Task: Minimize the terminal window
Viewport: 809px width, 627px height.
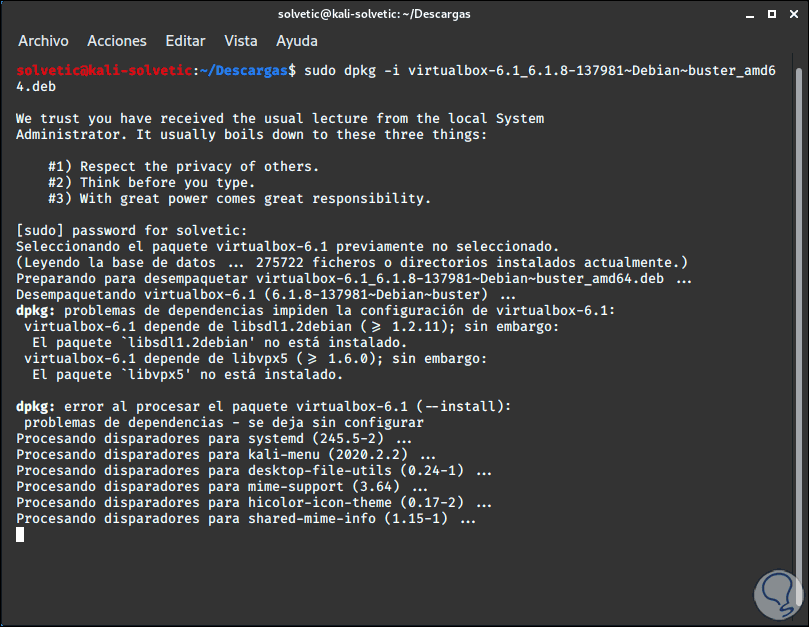Action: [746, 12]
